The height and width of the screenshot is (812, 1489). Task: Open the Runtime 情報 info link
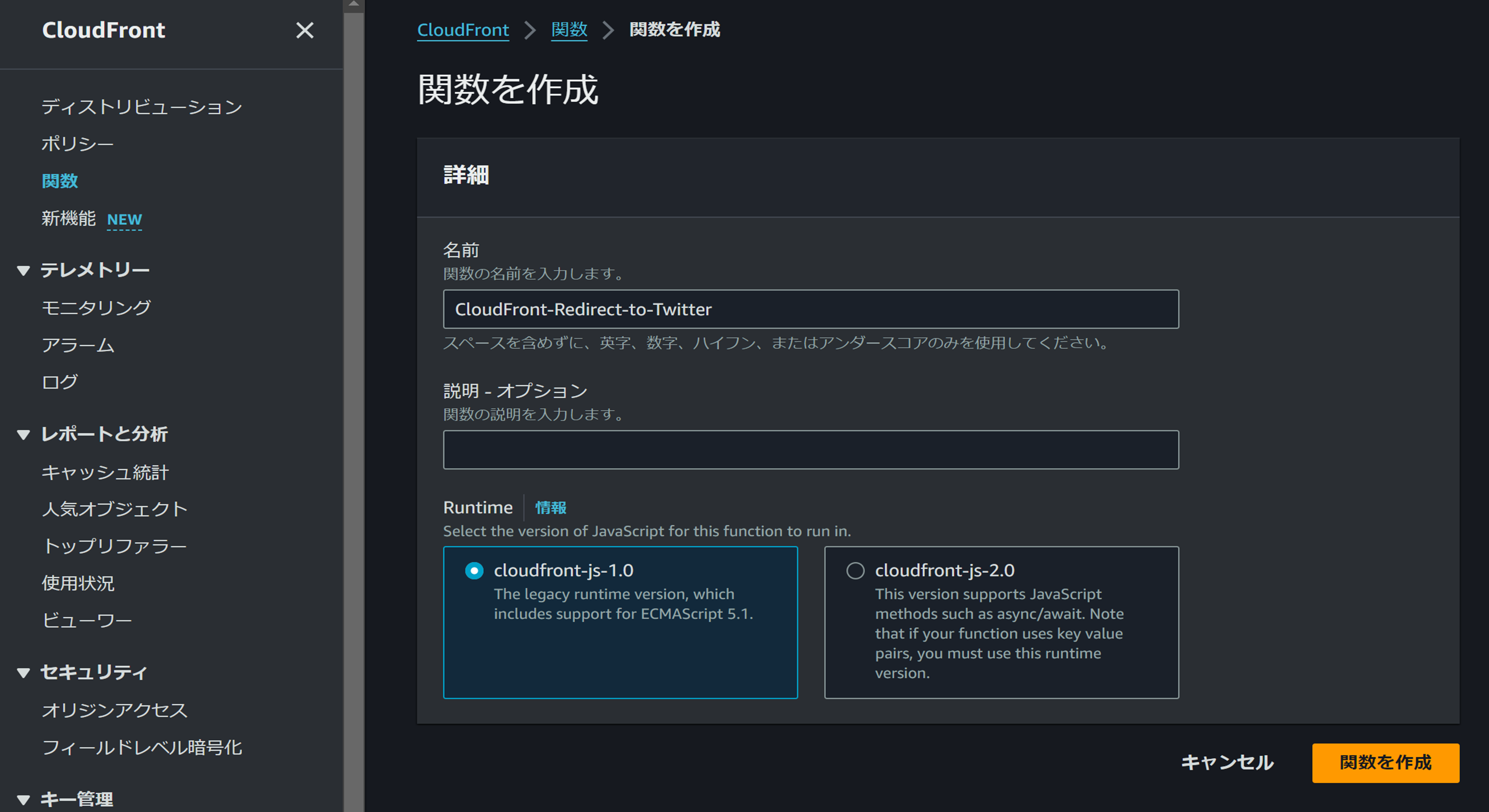tap(550, 507)
